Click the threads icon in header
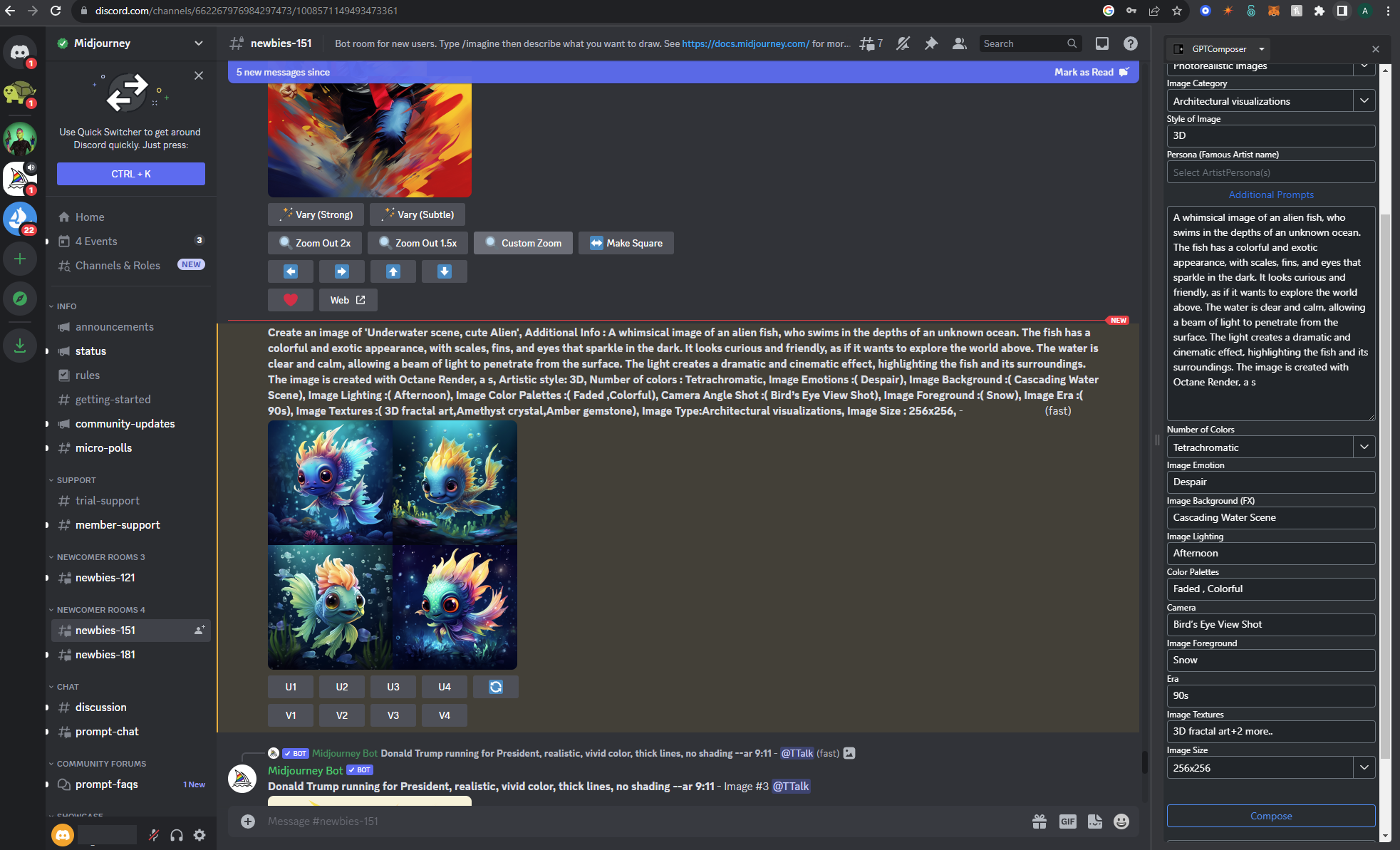1400x850 pixels. pyautogui.click(x=867, y=43)
